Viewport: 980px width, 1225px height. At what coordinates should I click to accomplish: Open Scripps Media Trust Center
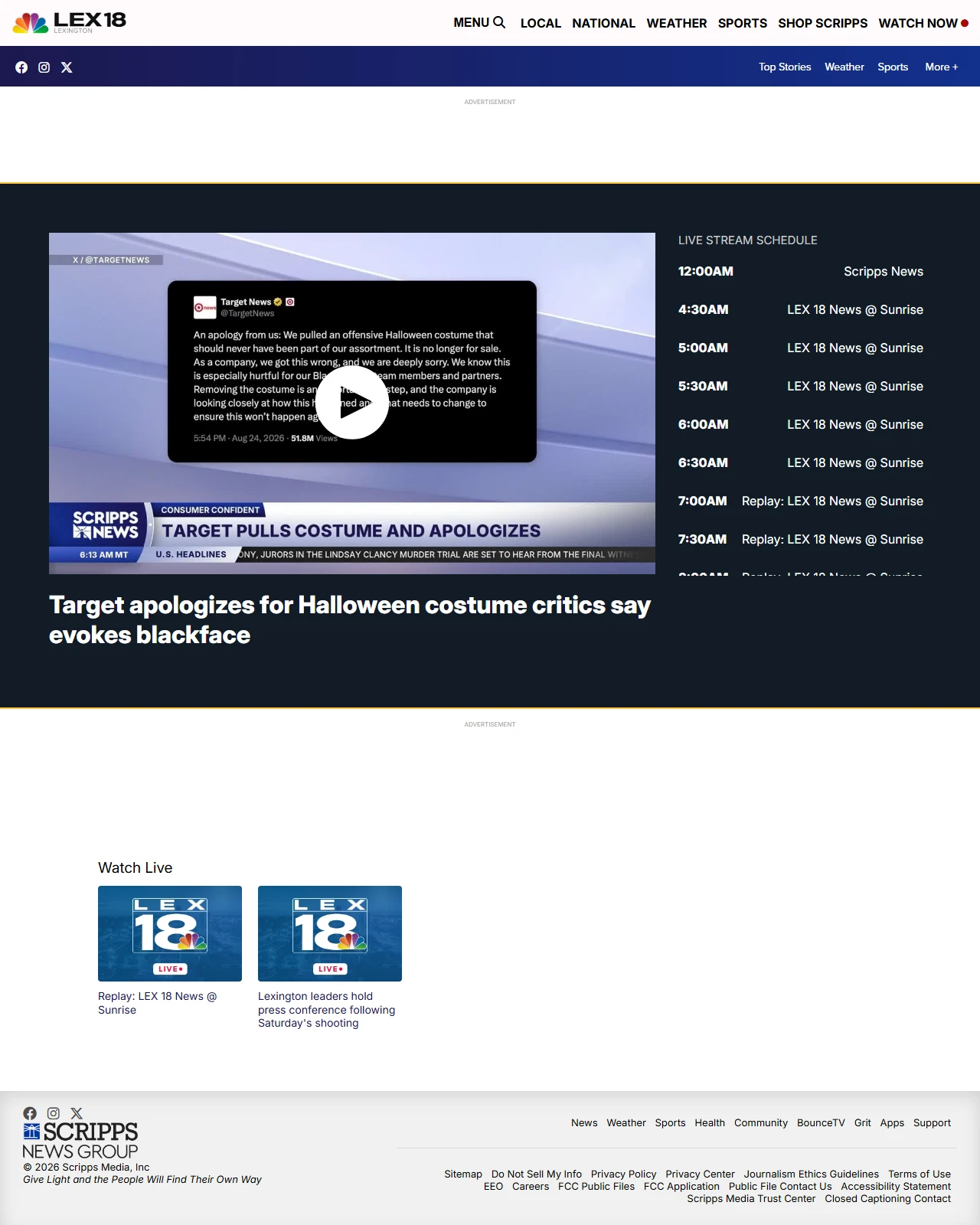point(751,1198)
